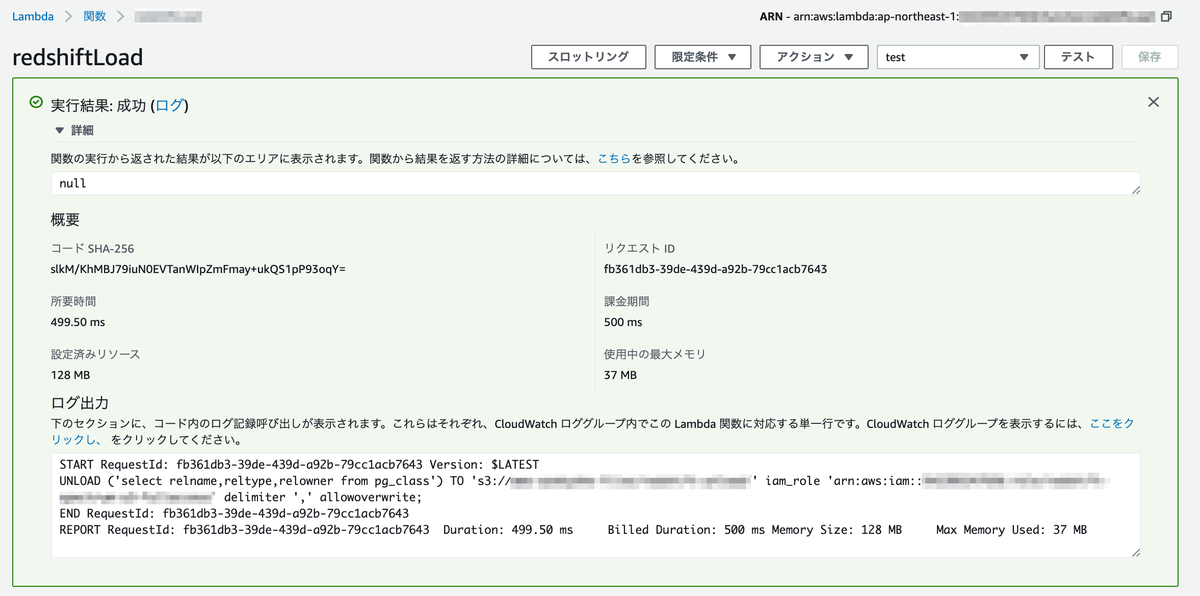The height and width of the screenshot is (596, 1200).
Task: Click the スロットリング button
Action: point(588,57)
